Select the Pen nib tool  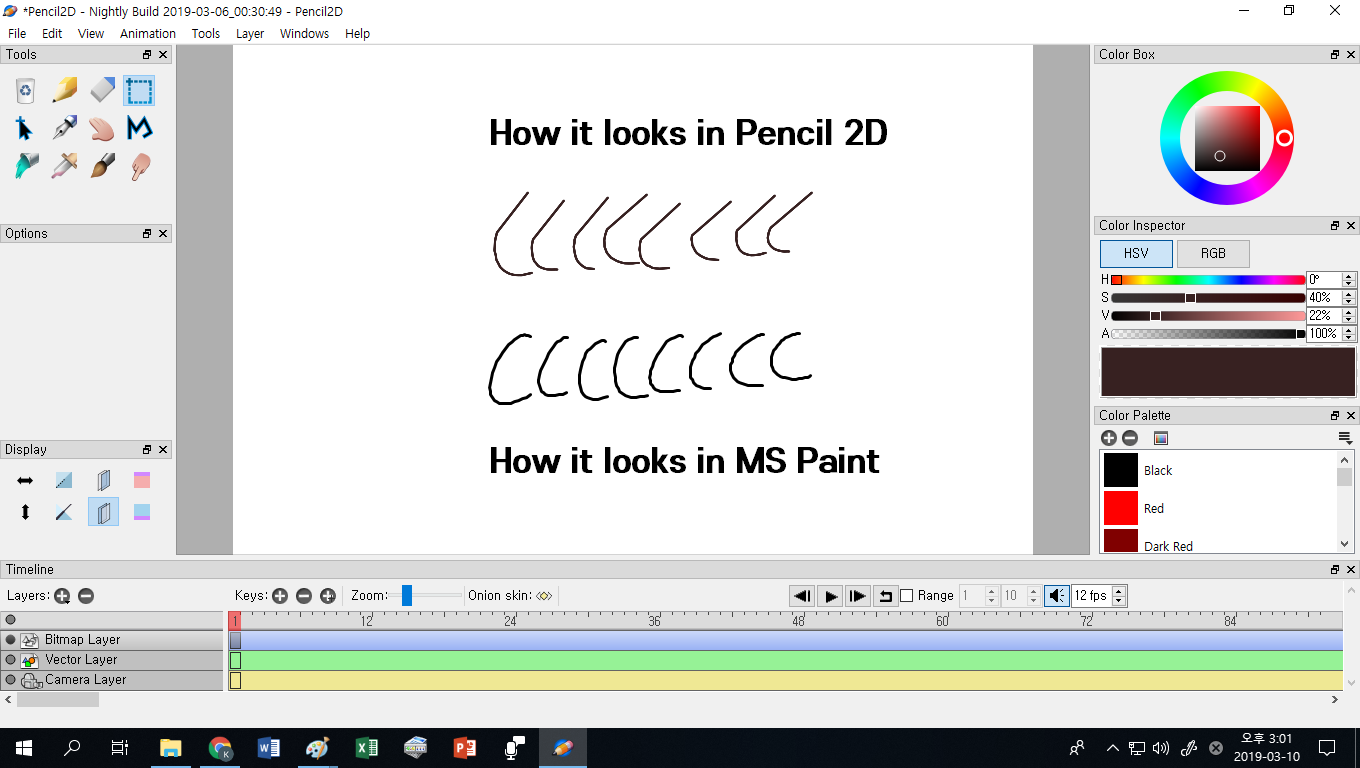click(64, 128)
